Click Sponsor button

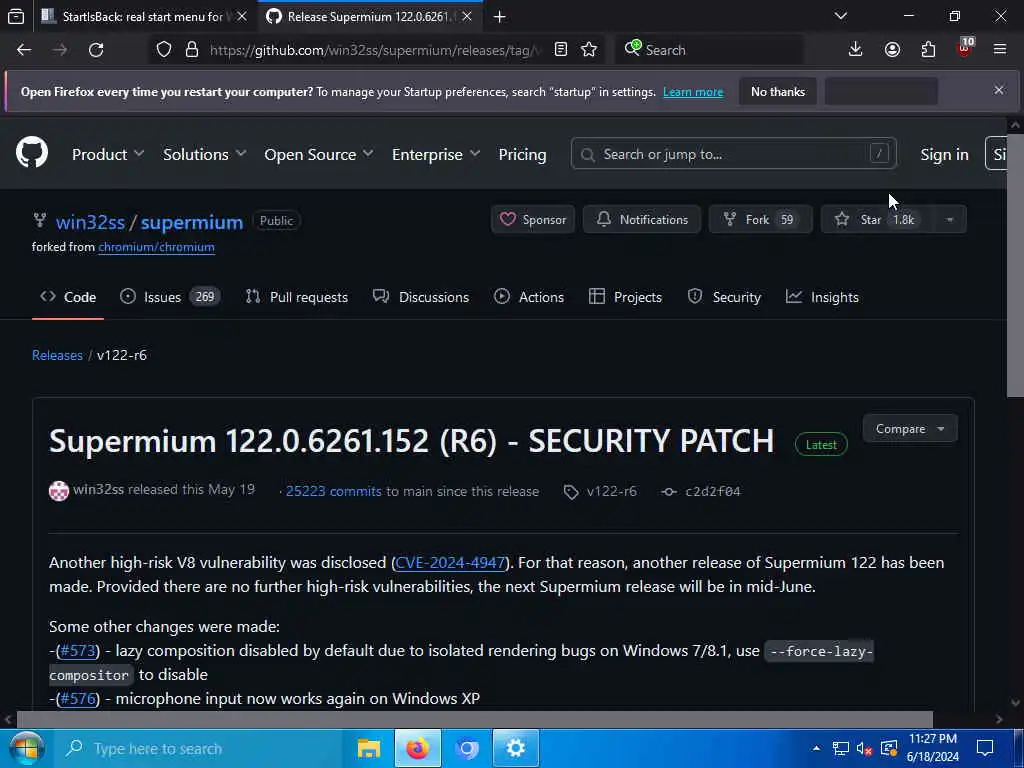point(533,219)
